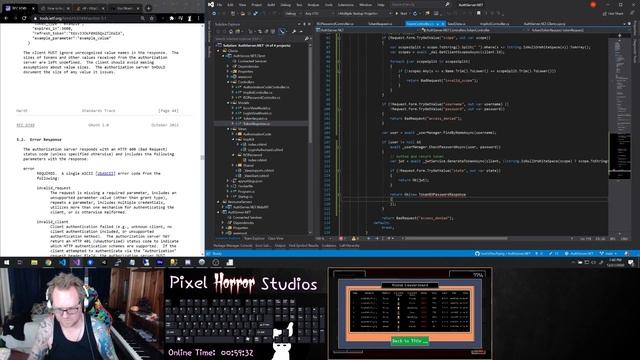This screenshot has width=640, height=360.
Task: Open the Windows Start menu
Action: point(7,262)
